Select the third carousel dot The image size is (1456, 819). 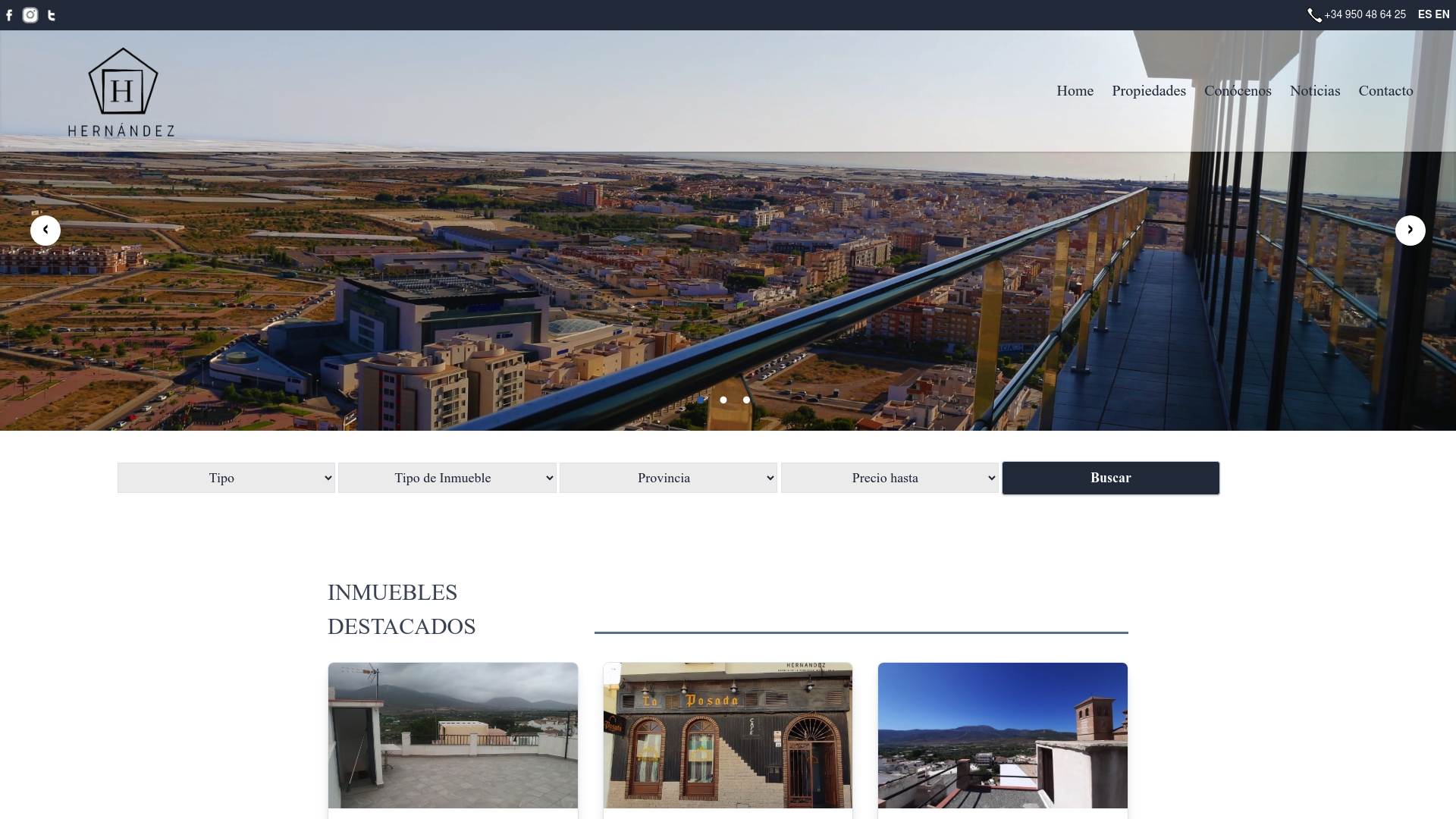[746, 400]
